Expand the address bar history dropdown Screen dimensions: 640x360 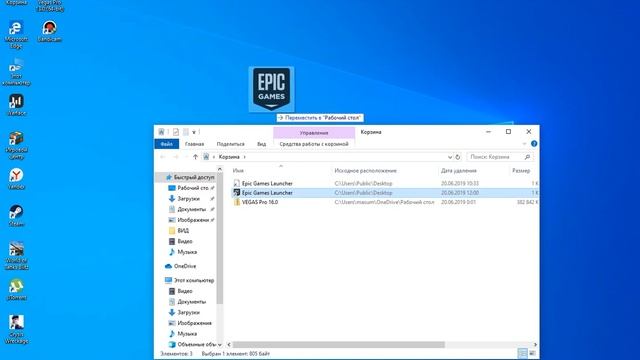pos(449,157)
